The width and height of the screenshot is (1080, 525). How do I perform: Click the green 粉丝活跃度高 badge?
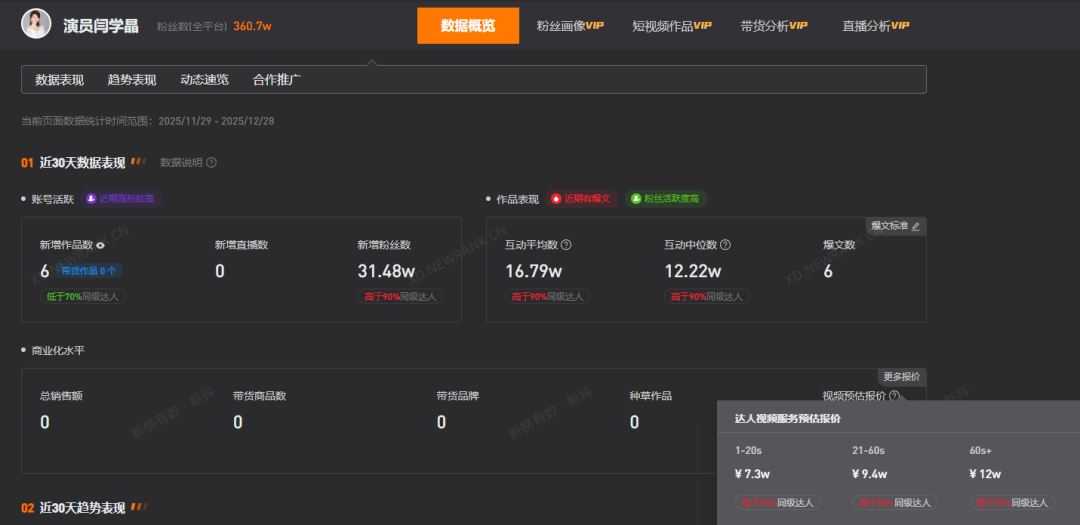pos(666,199)
